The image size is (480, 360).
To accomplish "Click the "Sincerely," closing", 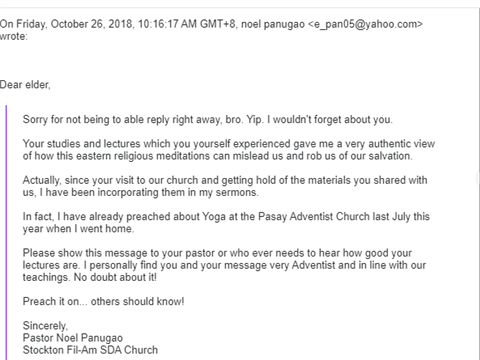I will [45, 326].
